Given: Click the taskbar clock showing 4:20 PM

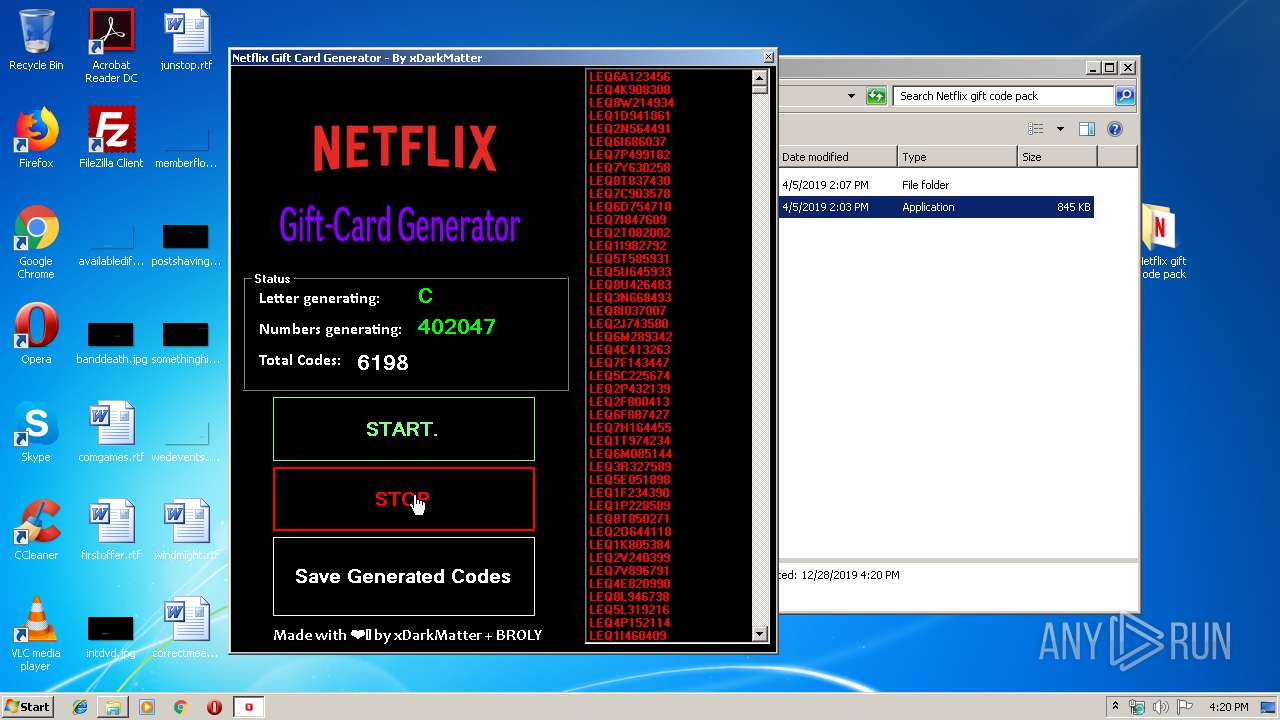Looking at the screenshot, I should 1228,707.
